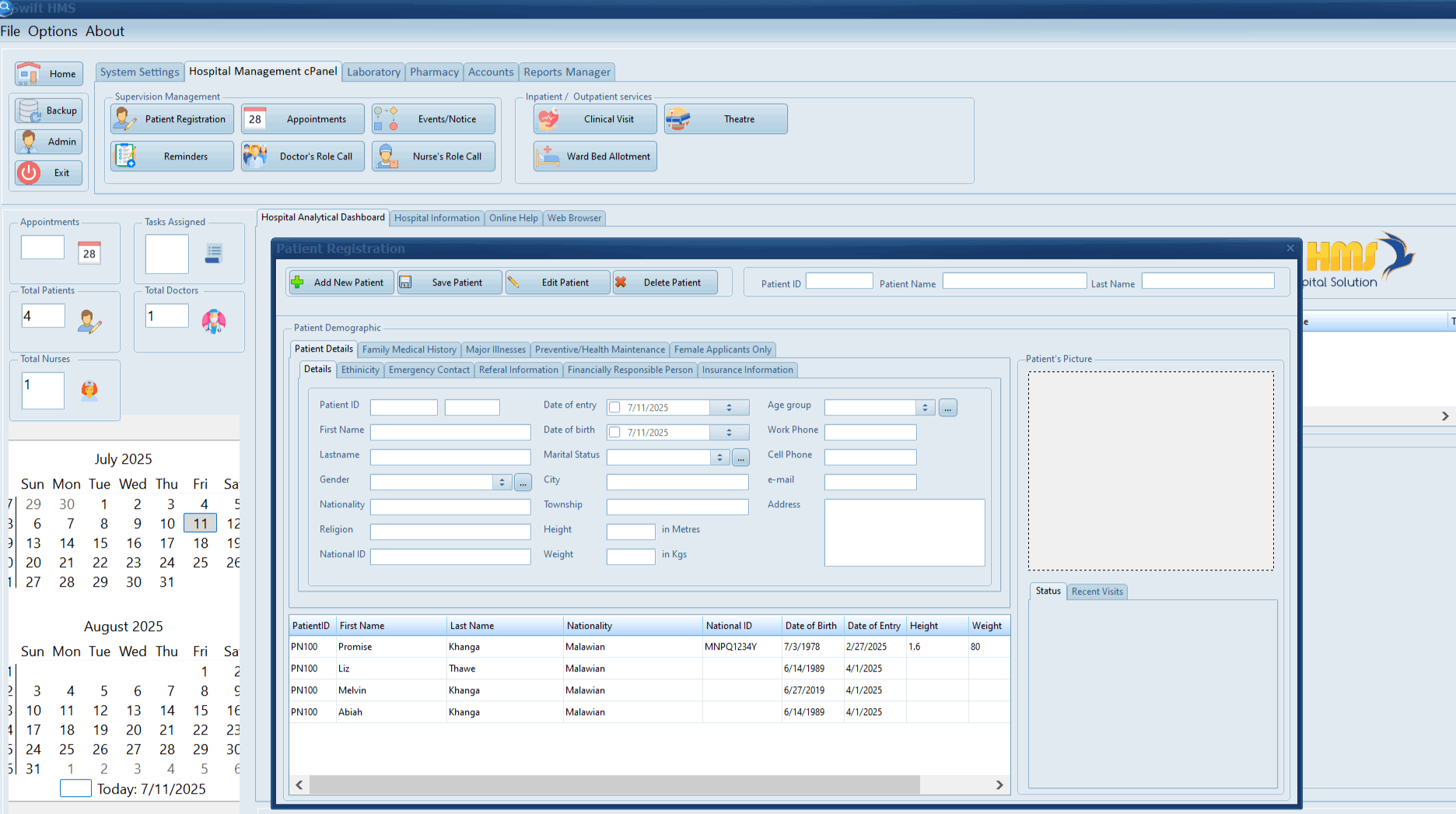Open the Options menu

52,31
